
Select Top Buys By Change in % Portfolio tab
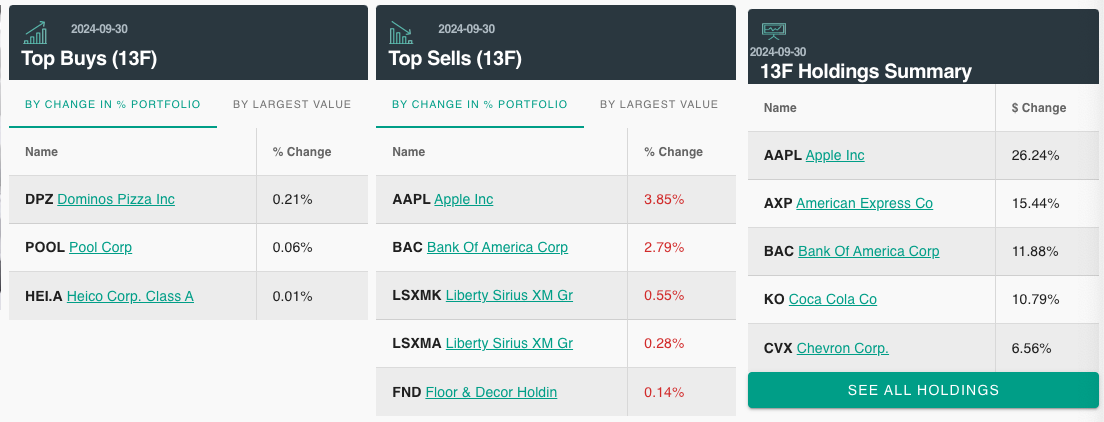[113, 104]
